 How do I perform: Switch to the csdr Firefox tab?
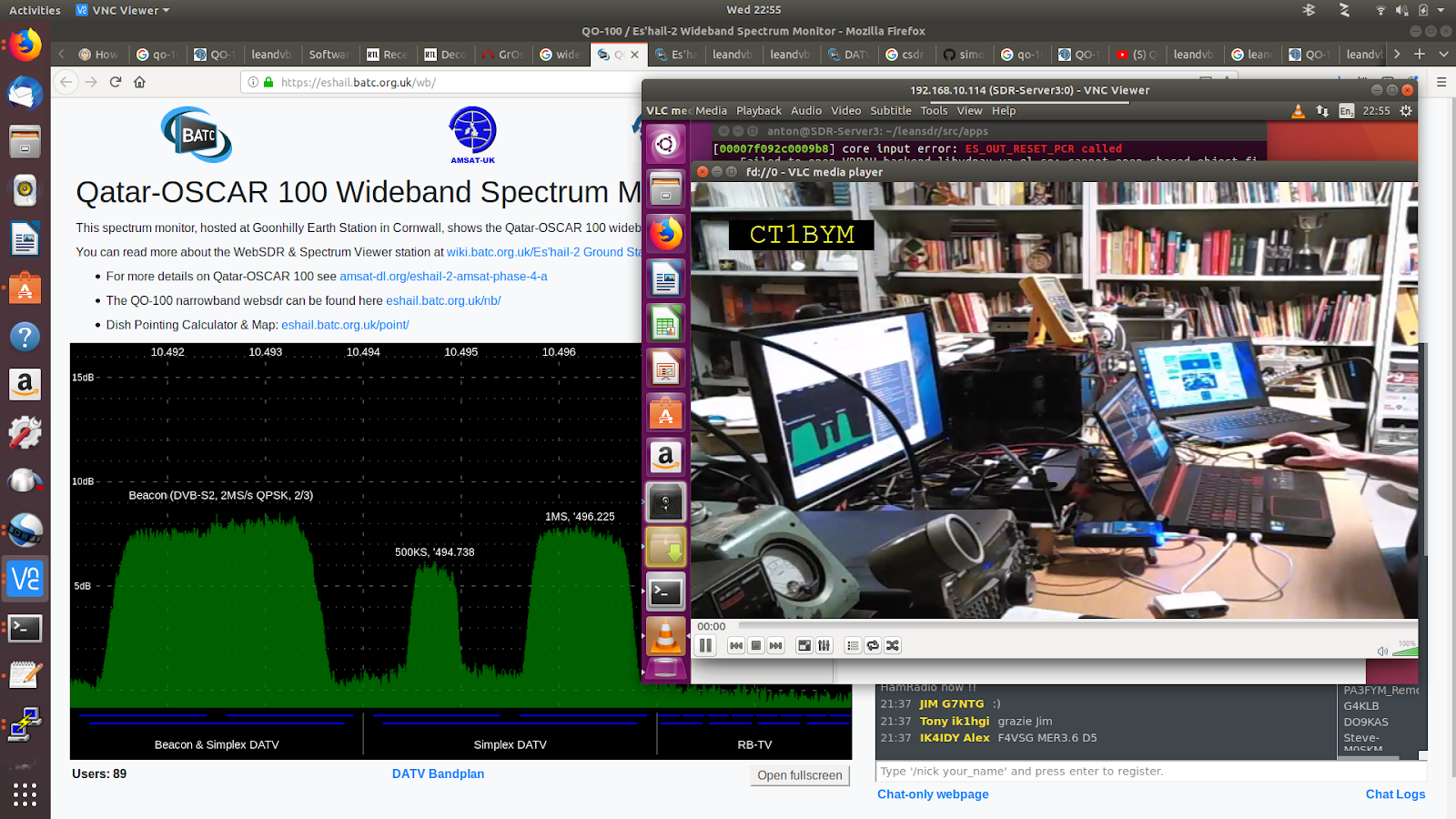906,55
